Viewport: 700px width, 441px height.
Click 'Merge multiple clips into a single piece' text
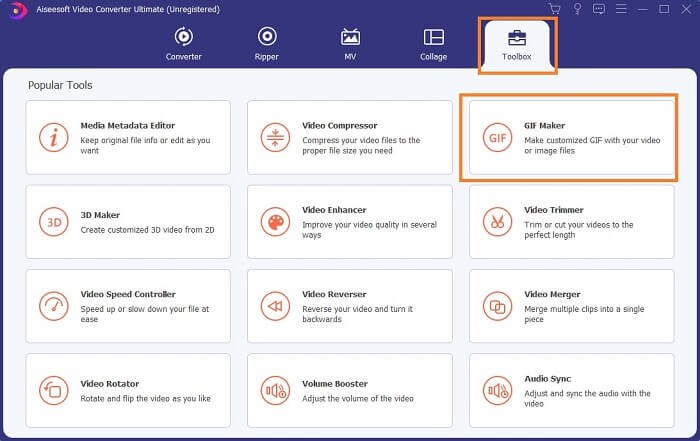pyautogui.click(x=584, y=314)
